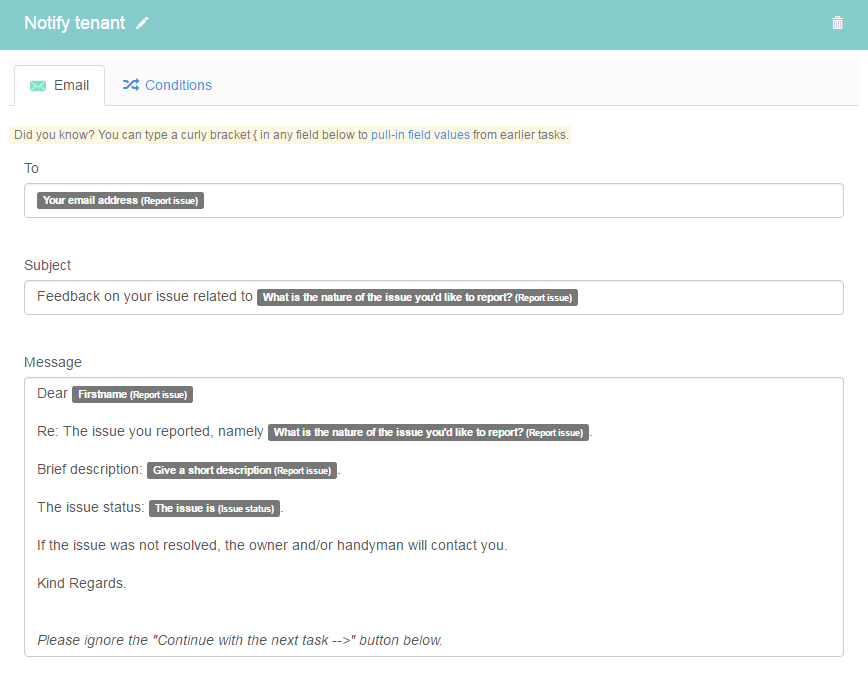
Task: Click the Notify tenant title text
Action: (x=75, y=23)
